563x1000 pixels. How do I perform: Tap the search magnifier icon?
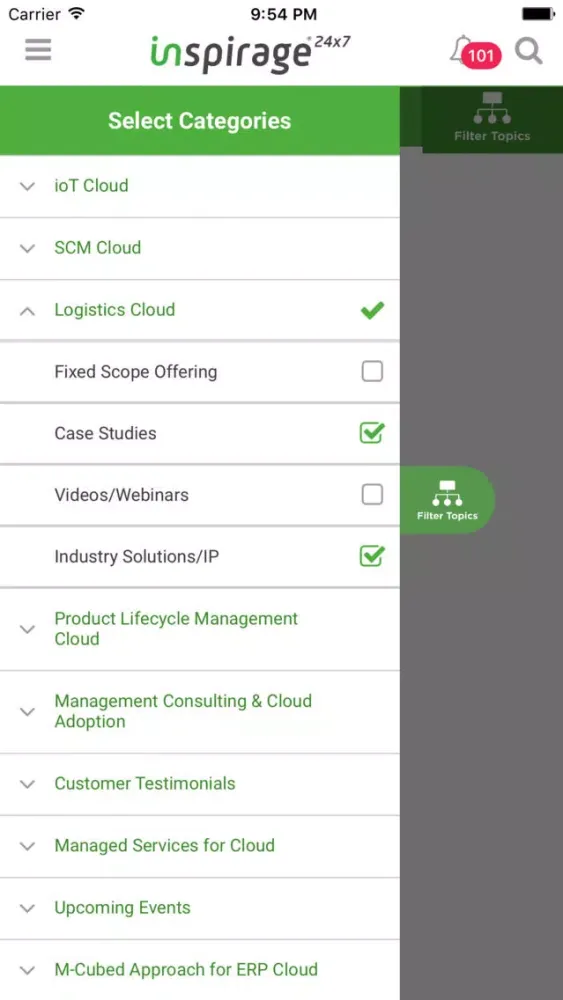coord(529,51)
